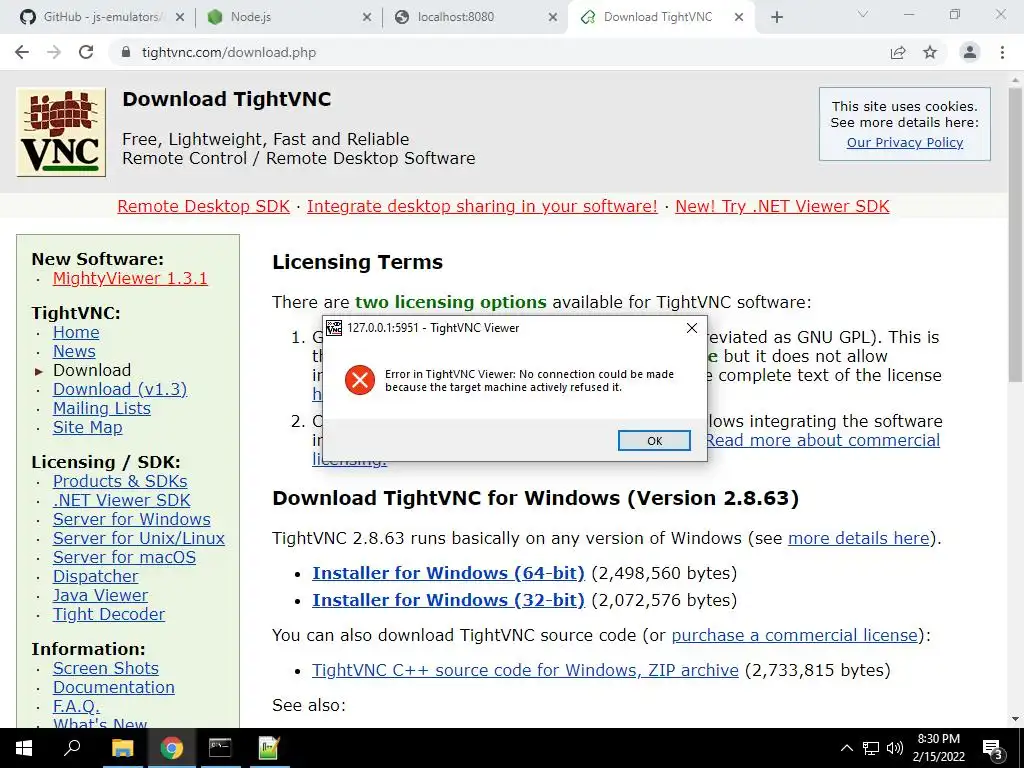Click the Chrome taskbar icon
The image size is (1024, 768).
pos(171,748)
